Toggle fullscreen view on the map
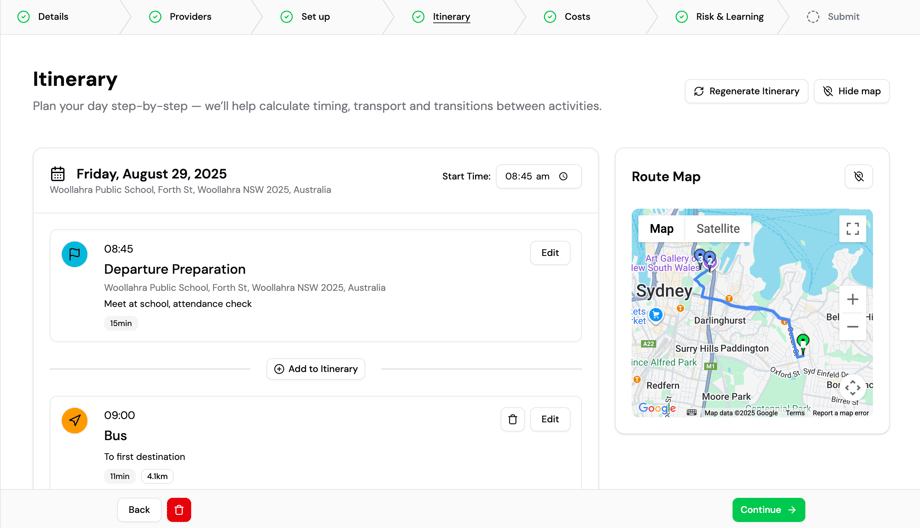The height and width of the screenshot is (528, 920). 852,229
